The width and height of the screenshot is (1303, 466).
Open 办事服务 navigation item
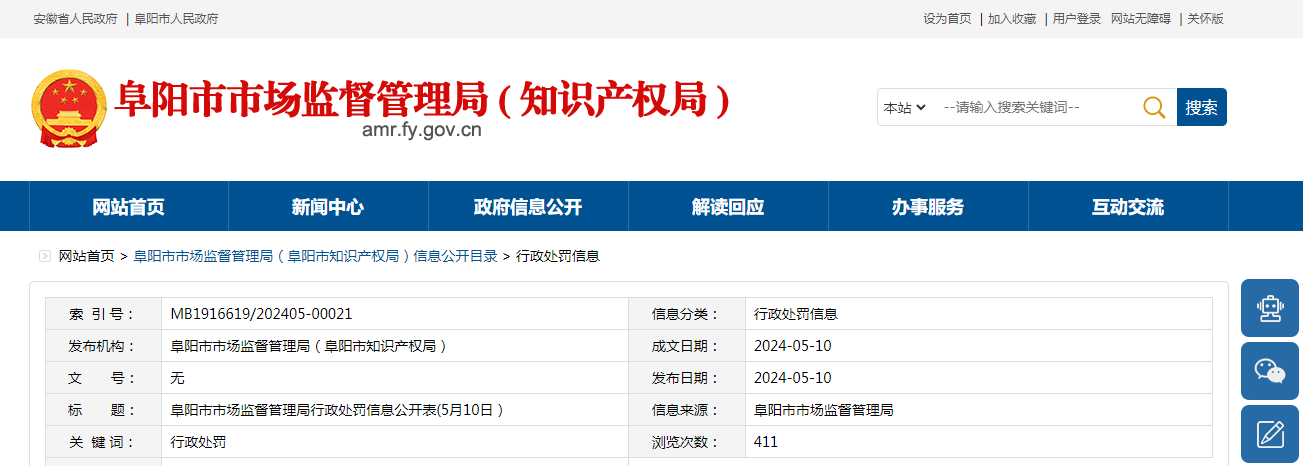tap(928, 207)
